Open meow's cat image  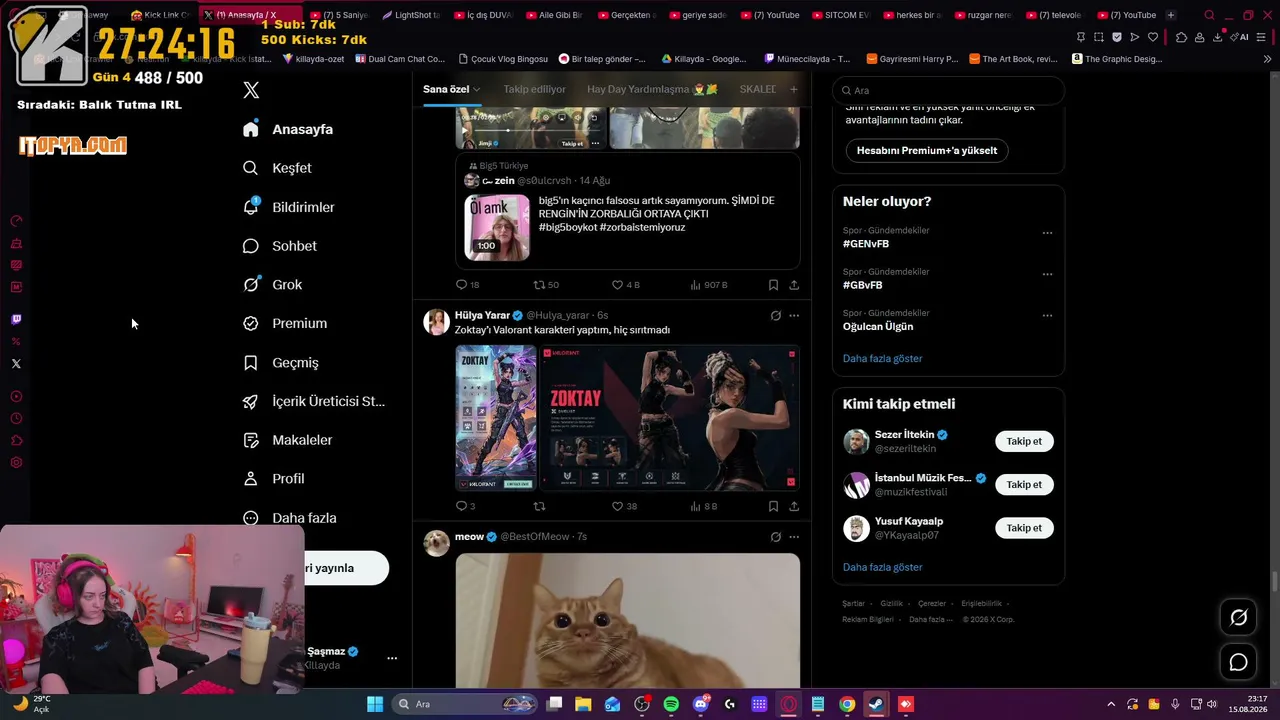628,621
